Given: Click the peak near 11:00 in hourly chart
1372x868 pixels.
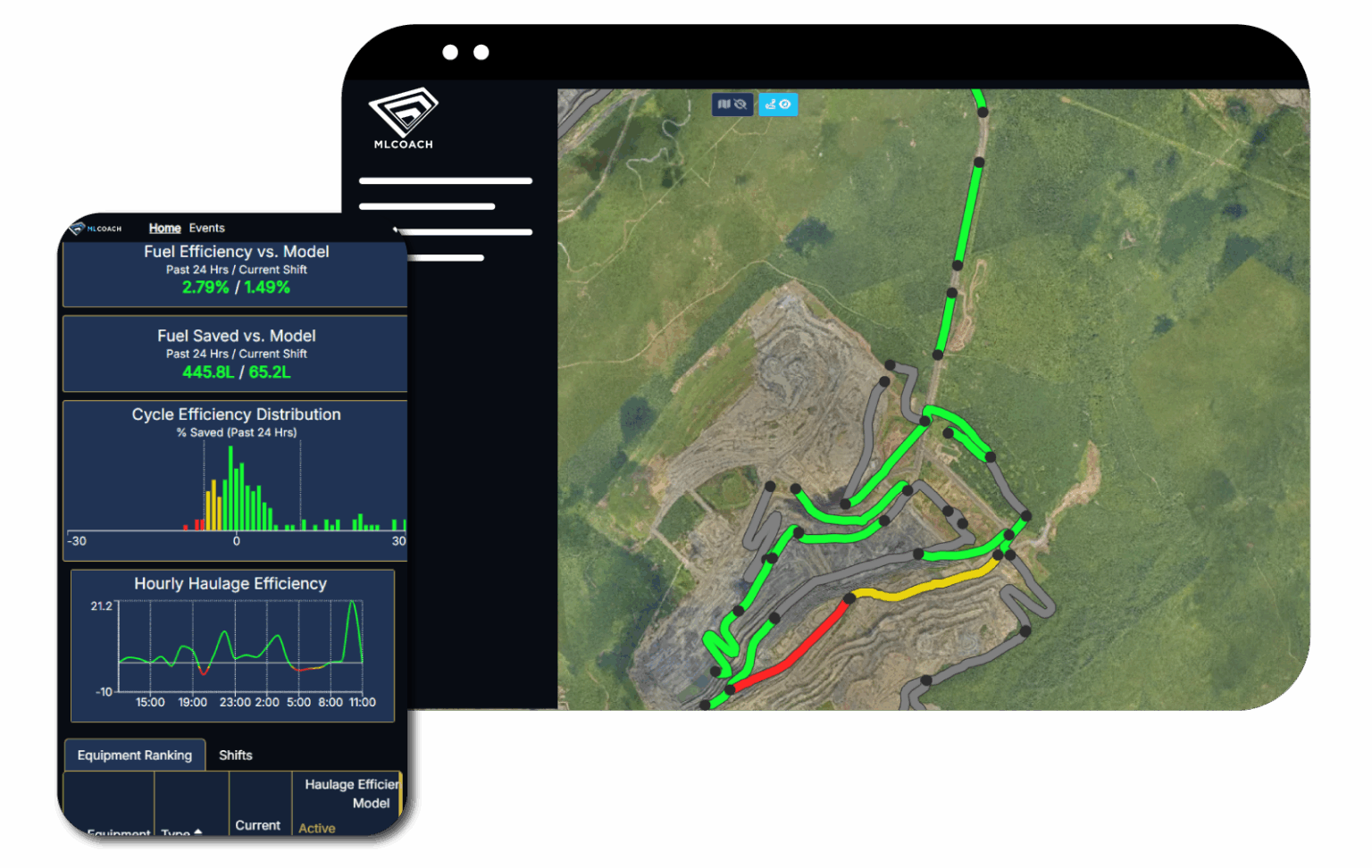Looking at the screenshot, I should point(354,605).
